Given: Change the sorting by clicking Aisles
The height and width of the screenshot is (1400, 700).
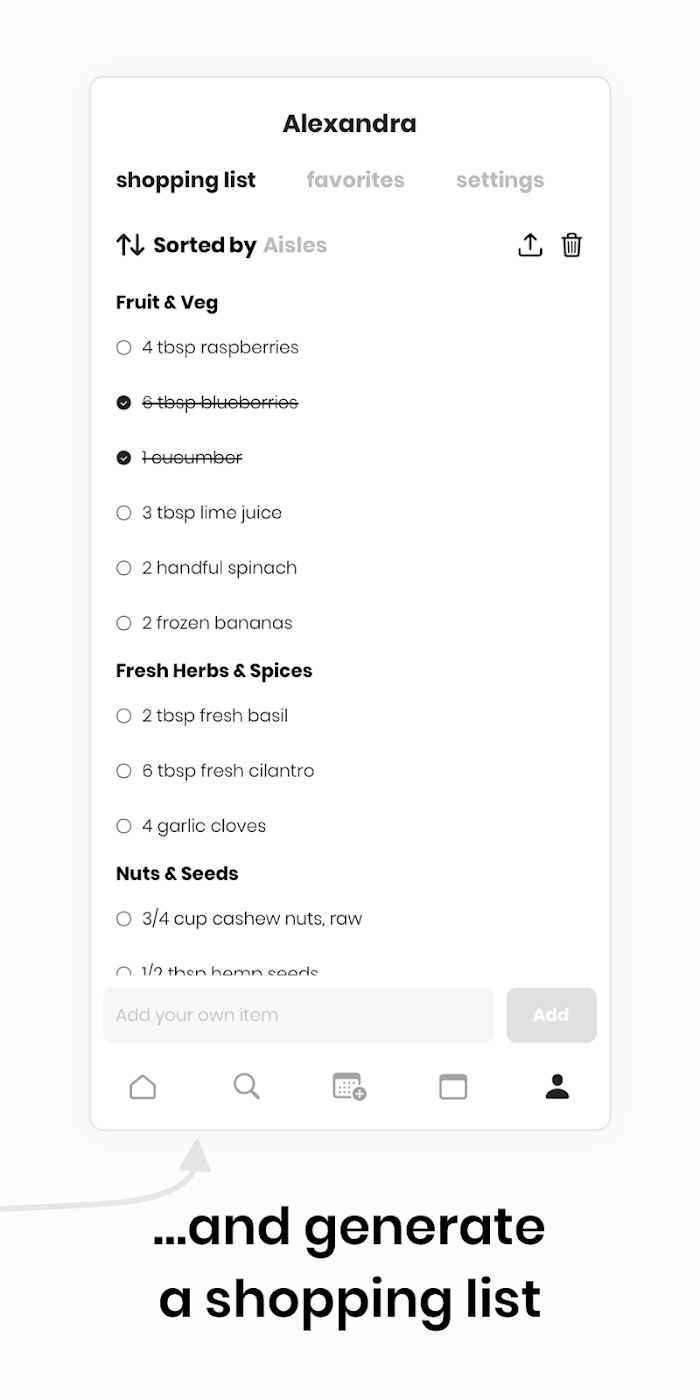Looking at the screenshot, I should pyautogui.click(x=295, y=245).
